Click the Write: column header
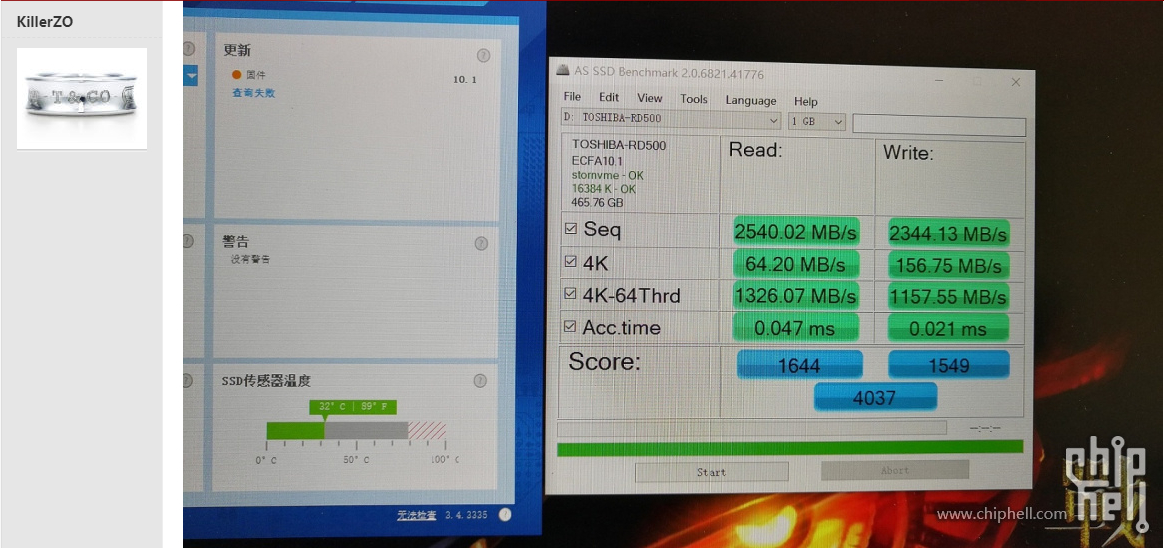The image size is (1164, 548). coord(908,153)
